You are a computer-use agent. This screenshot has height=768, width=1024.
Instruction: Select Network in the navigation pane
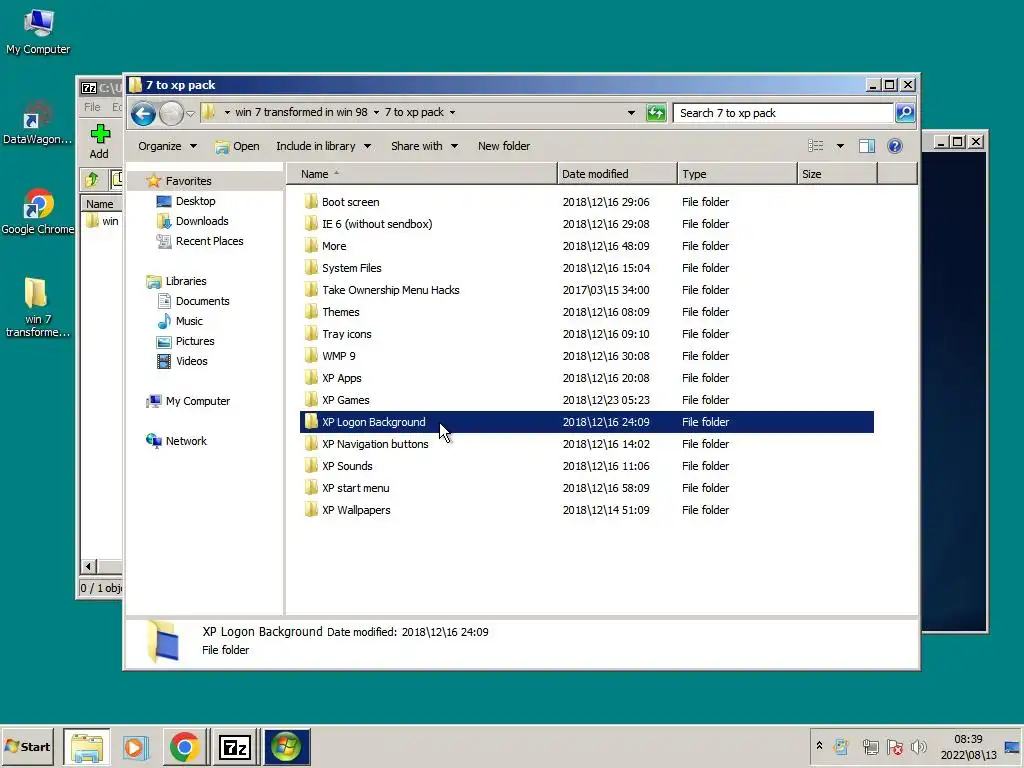[x=185, y=441]
